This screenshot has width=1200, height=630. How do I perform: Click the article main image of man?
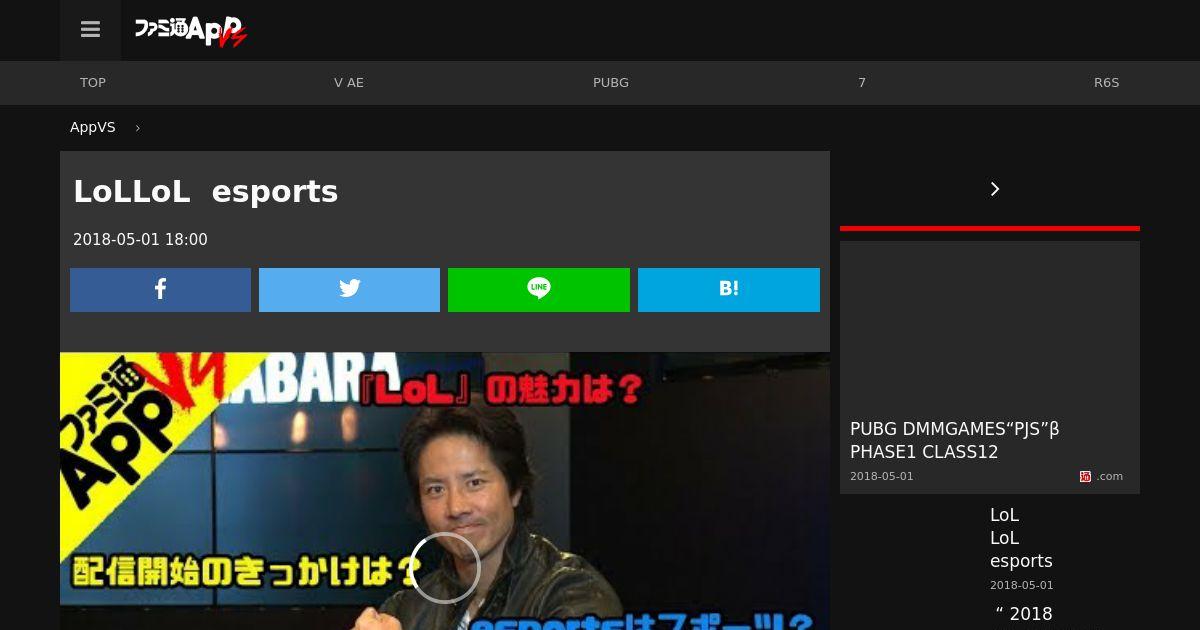coord(445,491)
